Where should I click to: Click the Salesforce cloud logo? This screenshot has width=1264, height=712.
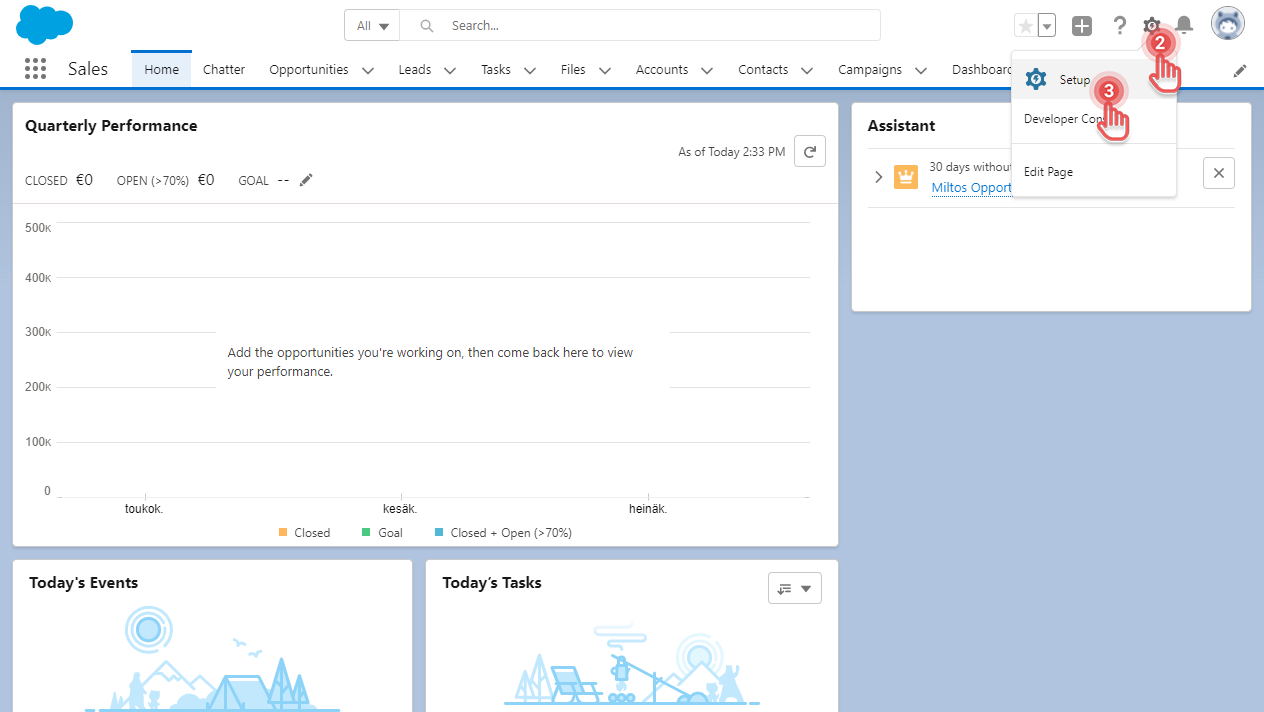[x=44, y=24]
